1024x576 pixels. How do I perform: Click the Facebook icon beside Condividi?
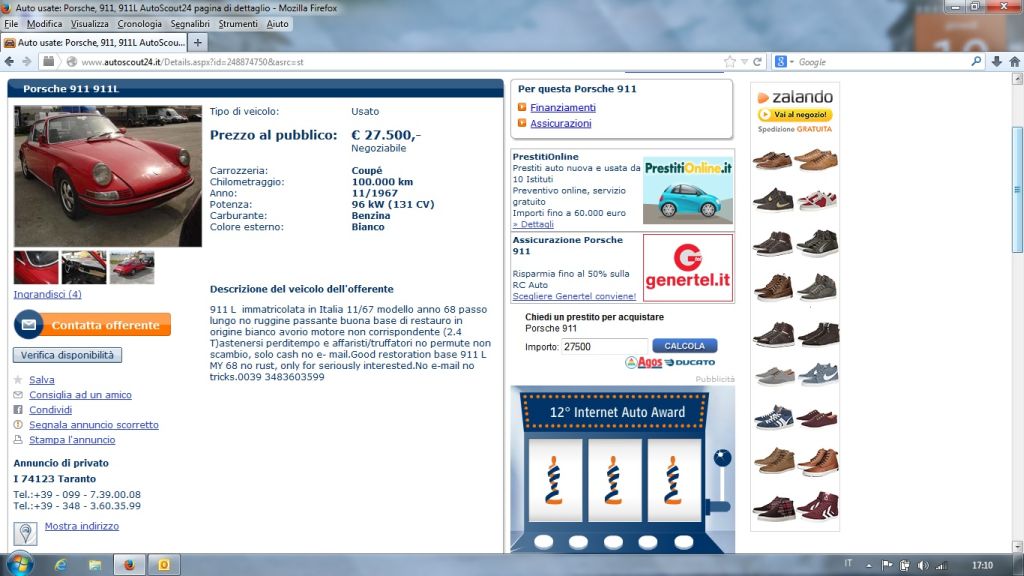click(18, 409)
